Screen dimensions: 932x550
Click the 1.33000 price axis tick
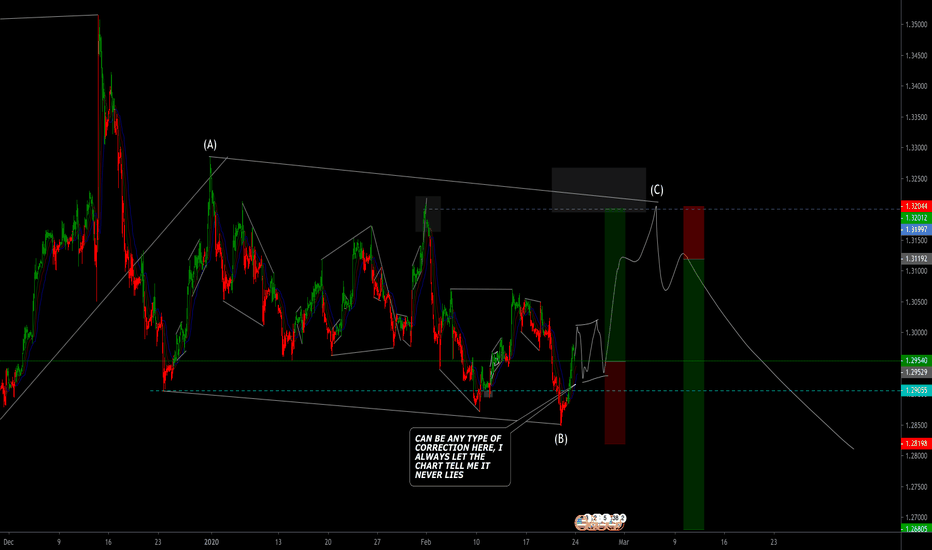pyautogui.click(x=916, y=147)
